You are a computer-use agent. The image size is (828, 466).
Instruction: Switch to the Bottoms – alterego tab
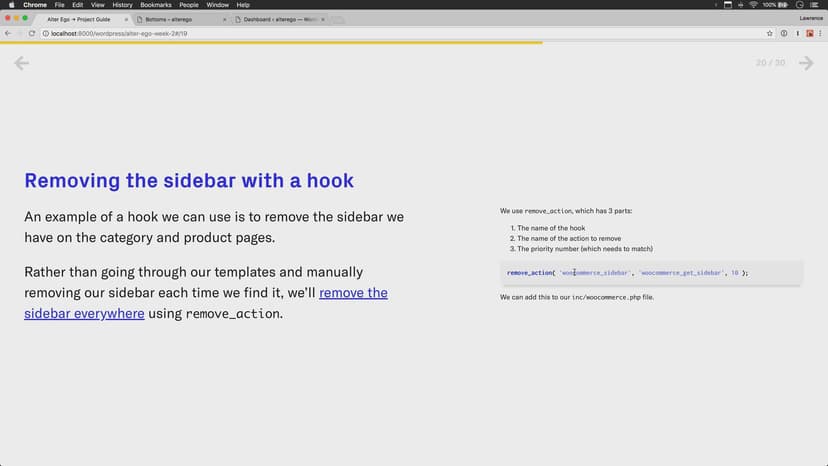tap(175, 19)
